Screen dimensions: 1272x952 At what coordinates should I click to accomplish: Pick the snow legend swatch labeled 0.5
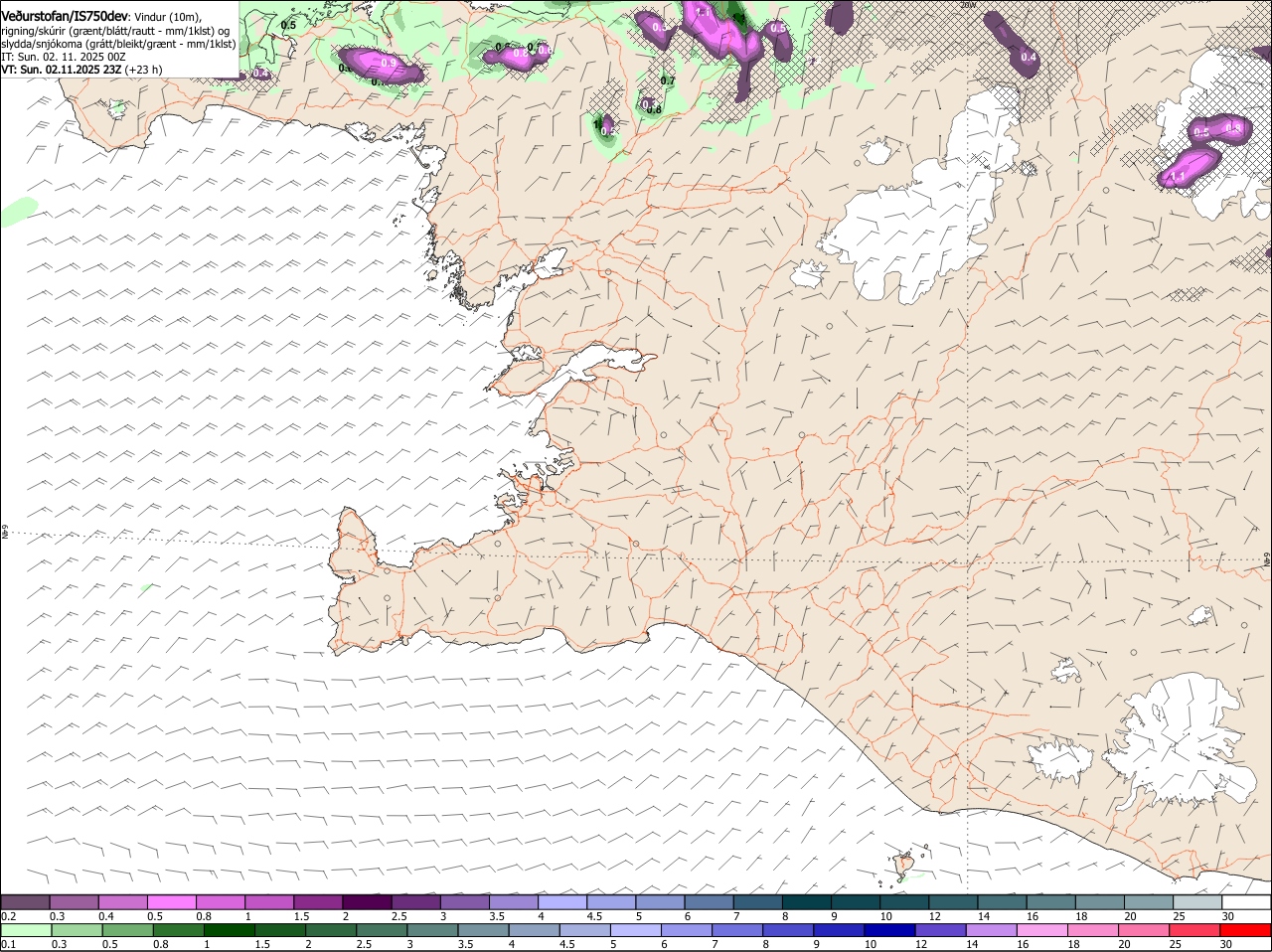171,901
